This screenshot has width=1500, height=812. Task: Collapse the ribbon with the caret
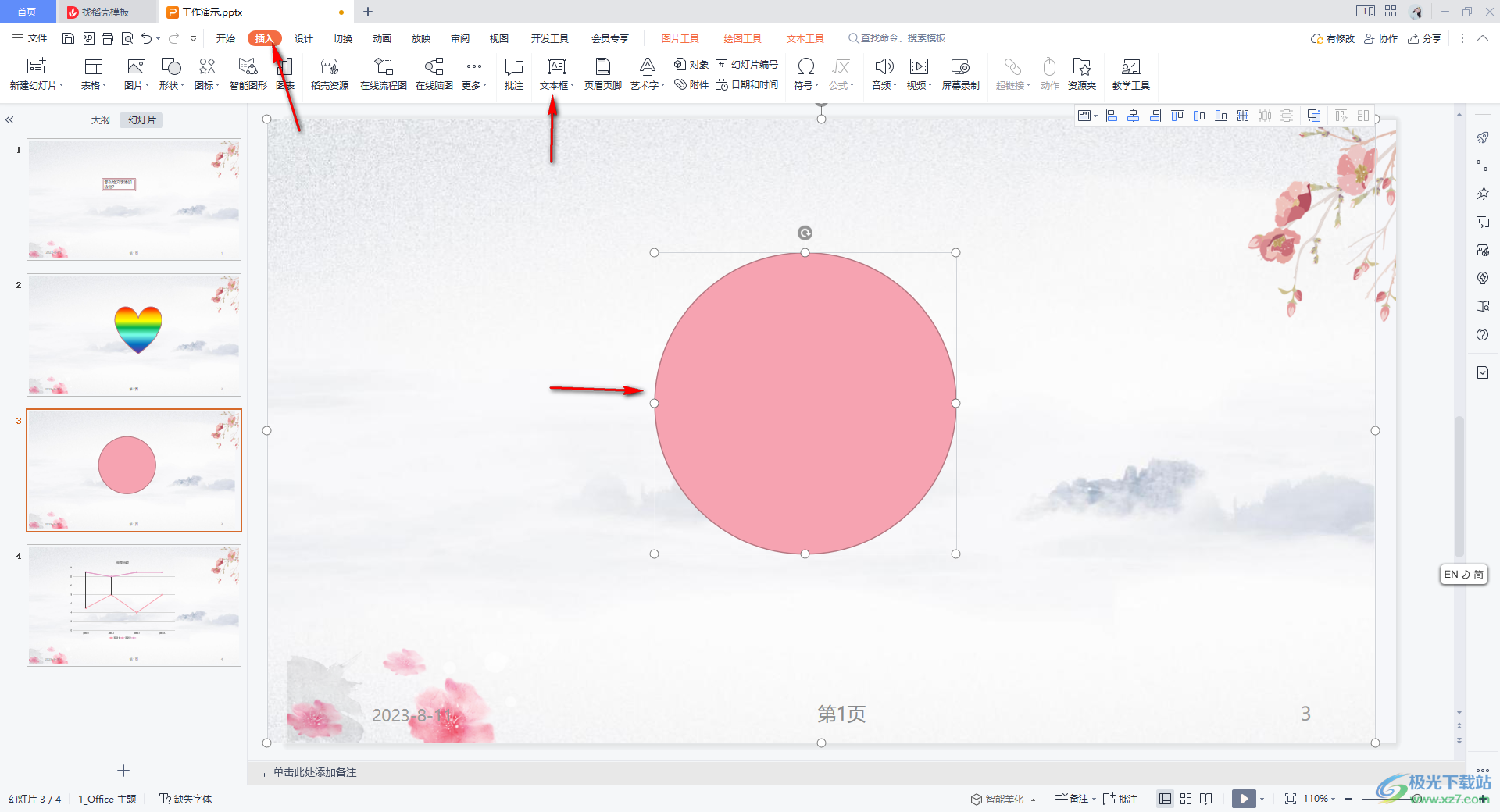click(1483, 38)
